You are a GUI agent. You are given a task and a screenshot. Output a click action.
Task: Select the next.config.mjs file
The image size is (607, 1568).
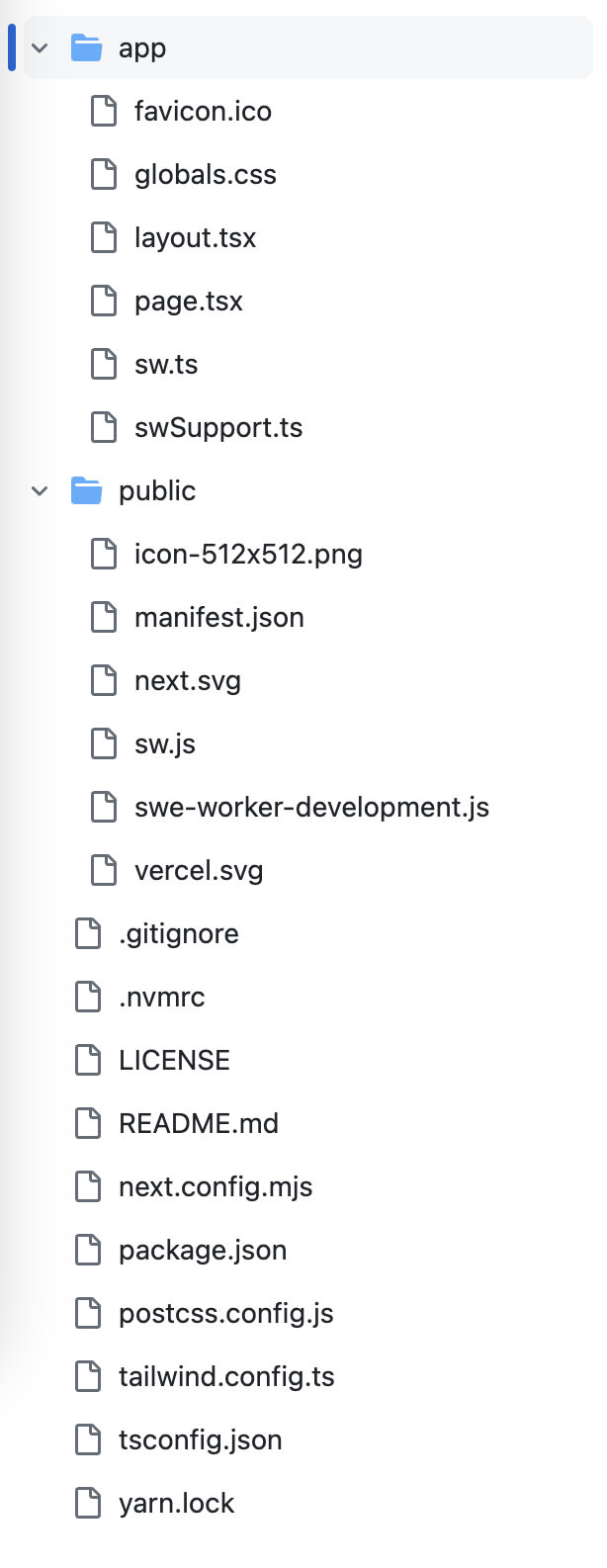point(215,1186)
